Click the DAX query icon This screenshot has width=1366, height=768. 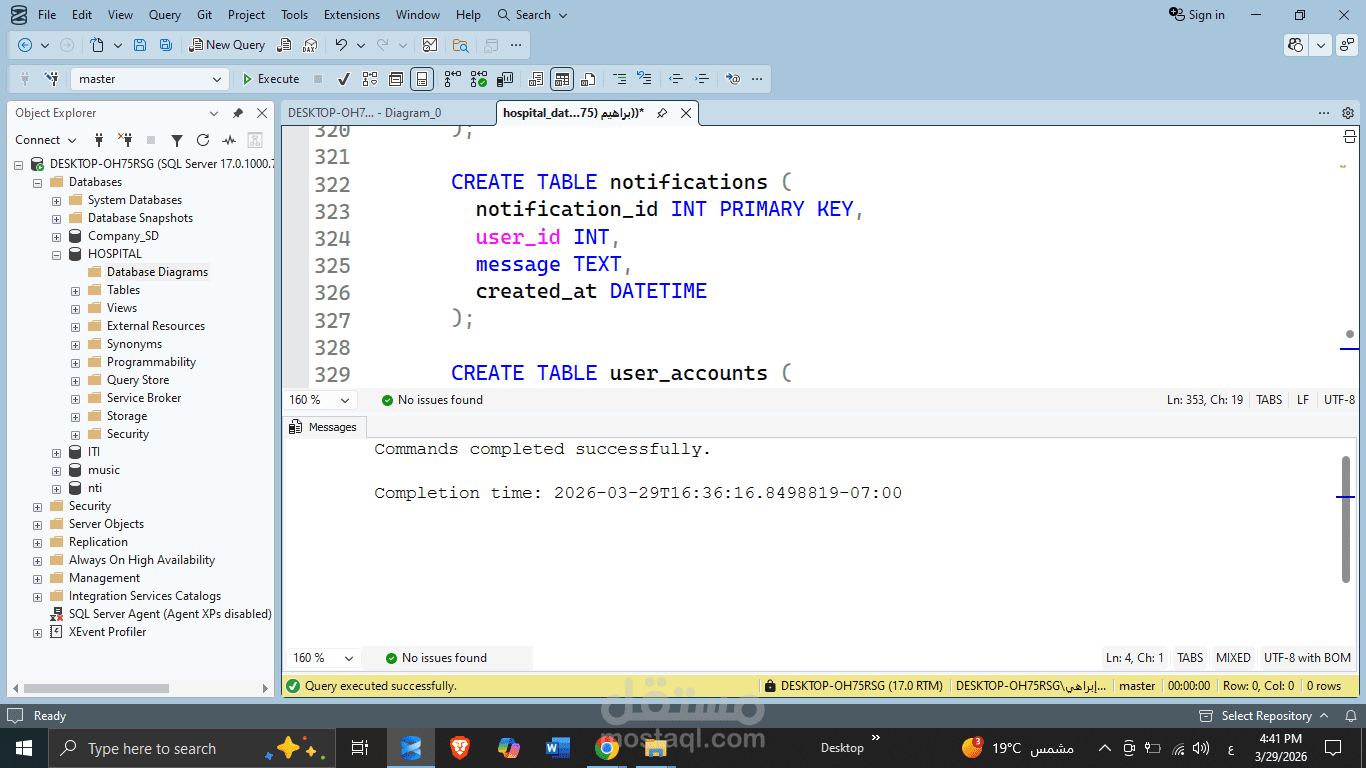click(x=310, y=45)
